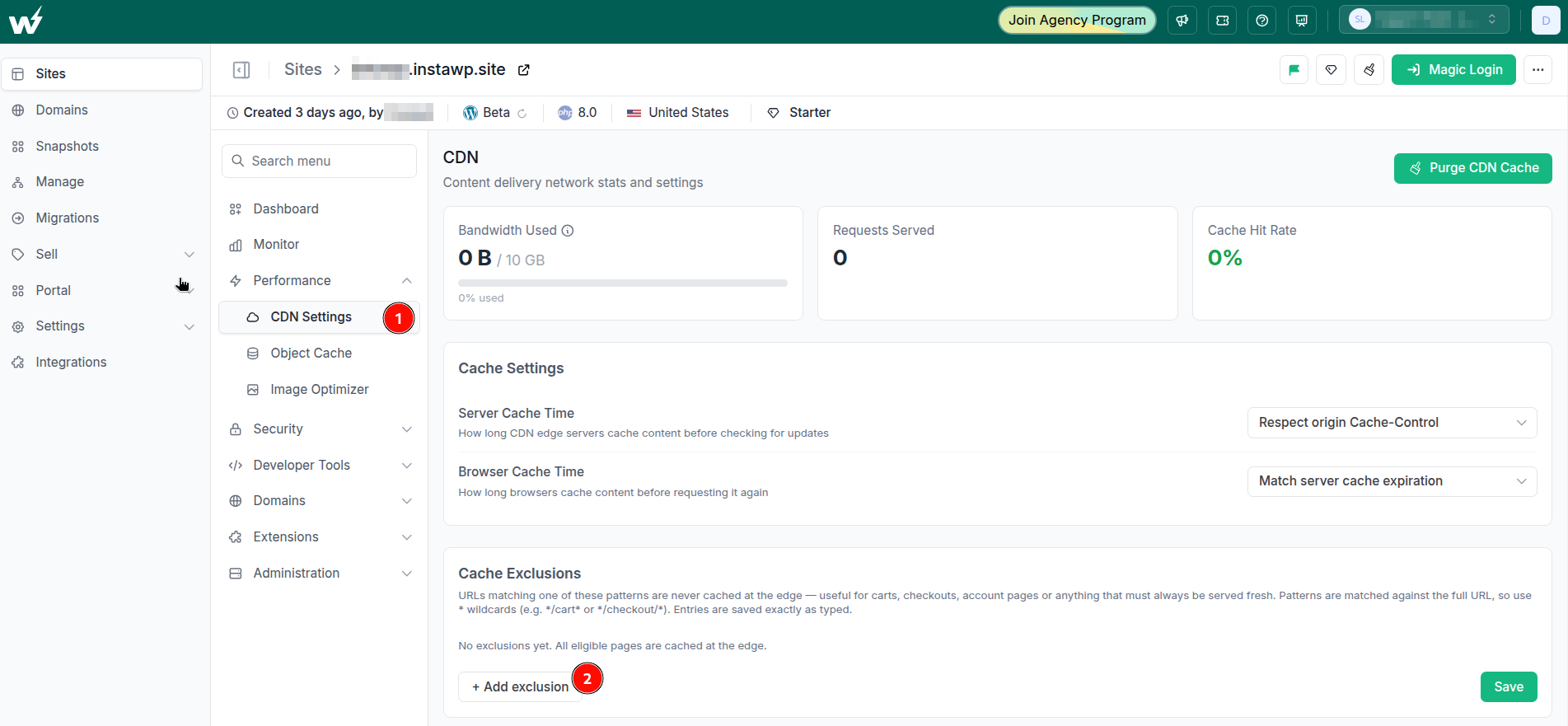The height and width of the screenshot is (726, 1568).
Task: Click the InstaWP logo in the header
Action: (x=26, y=21)
